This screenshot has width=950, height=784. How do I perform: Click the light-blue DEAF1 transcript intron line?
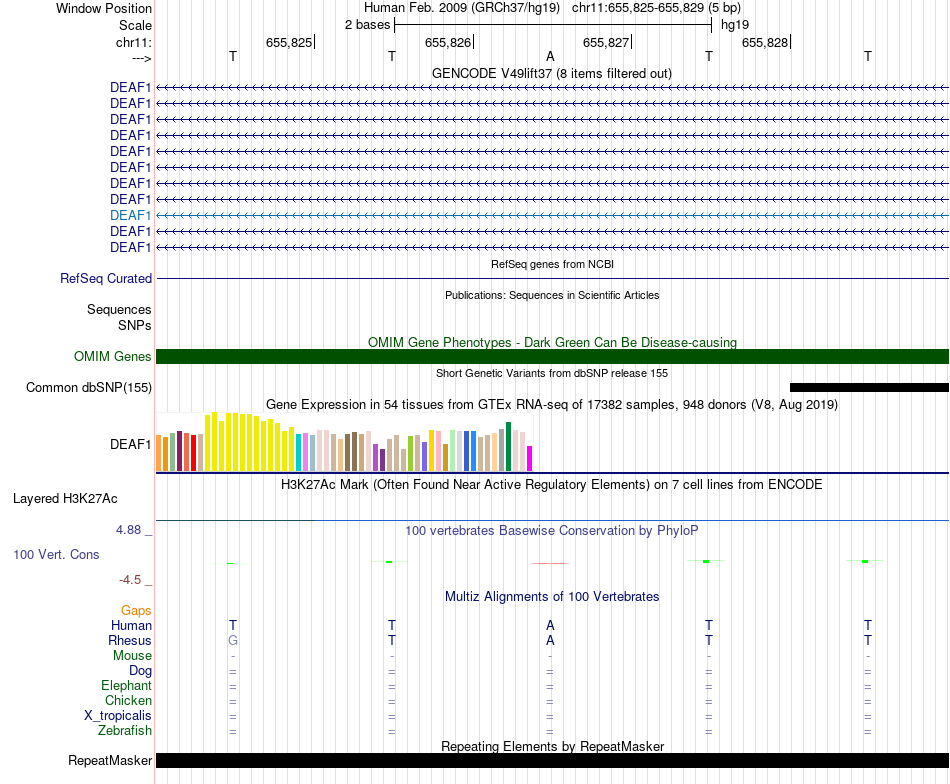pos(552,215)
